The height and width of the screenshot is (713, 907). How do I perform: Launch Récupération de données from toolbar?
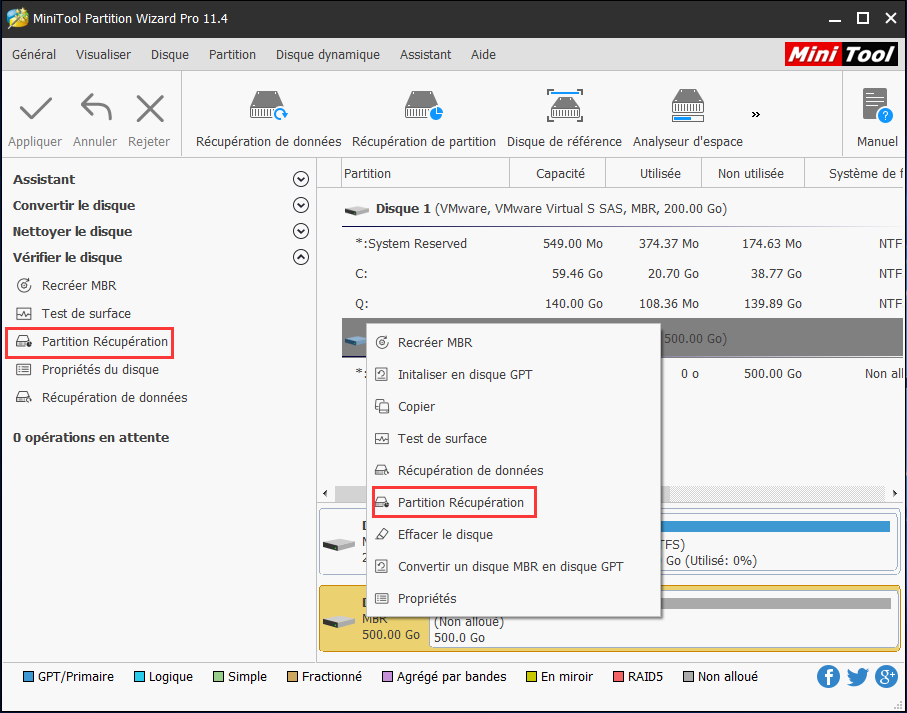click(268, 119)
